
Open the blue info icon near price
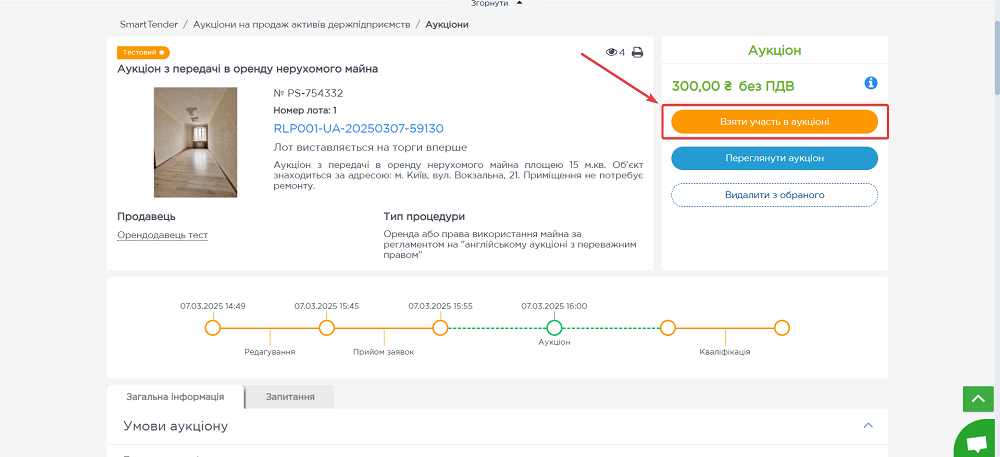coord(870,83)
